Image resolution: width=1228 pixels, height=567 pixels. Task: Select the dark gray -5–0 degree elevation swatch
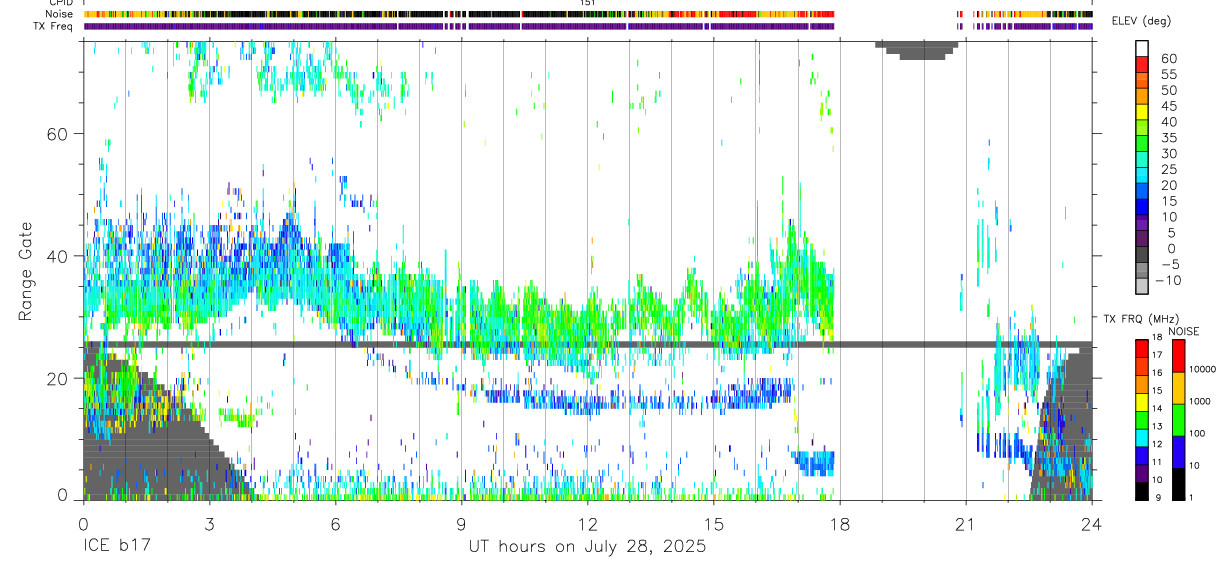pyautogui.click(x=1142, y=256)
